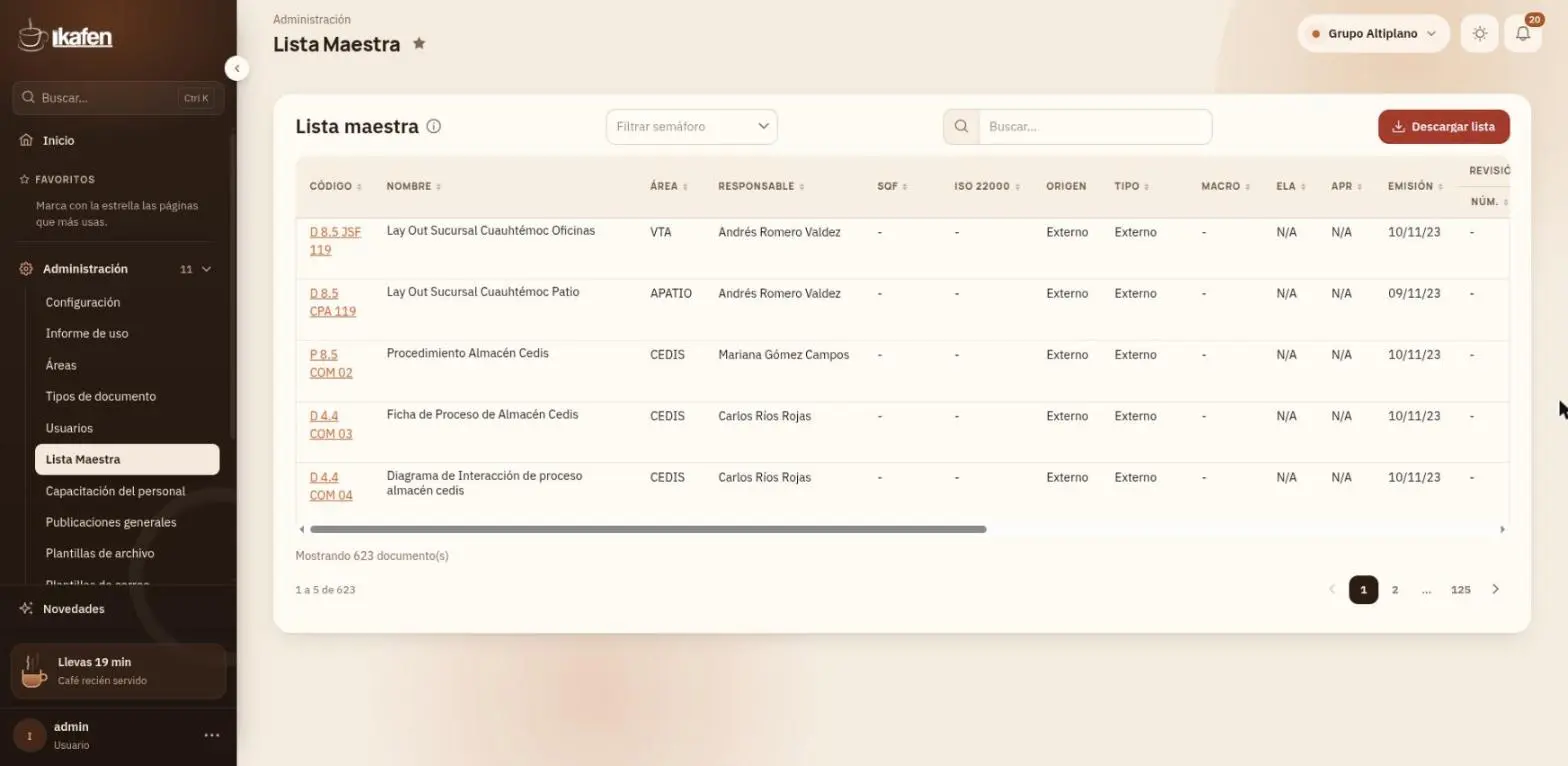The height and width of the screenshot is (766, 1568).
Task: Click the magnifier icon in table search
Action: tap(961, 127)
